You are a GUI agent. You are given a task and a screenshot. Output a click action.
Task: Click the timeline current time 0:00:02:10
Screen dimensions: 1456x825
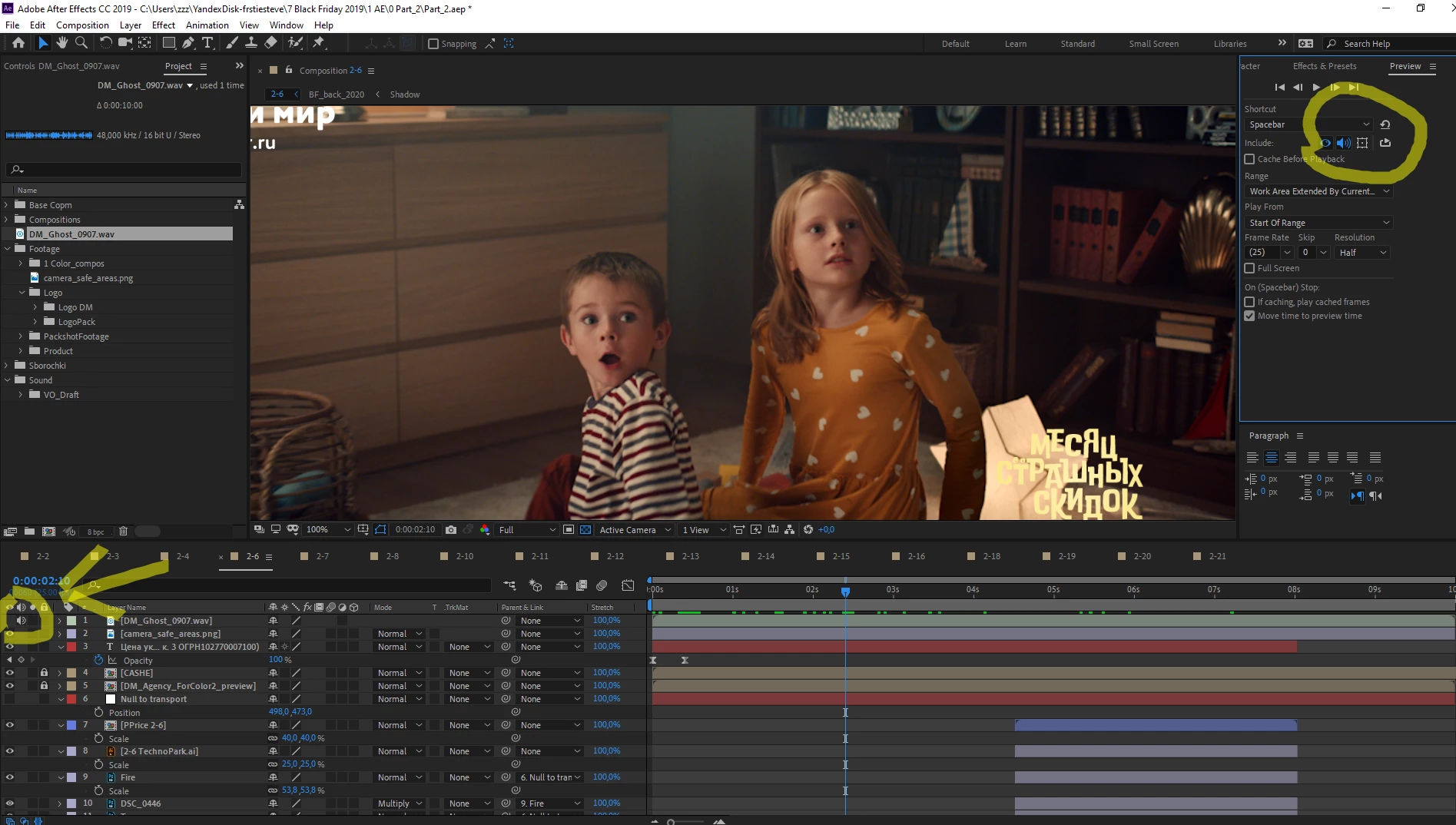[x=41, y=581]
